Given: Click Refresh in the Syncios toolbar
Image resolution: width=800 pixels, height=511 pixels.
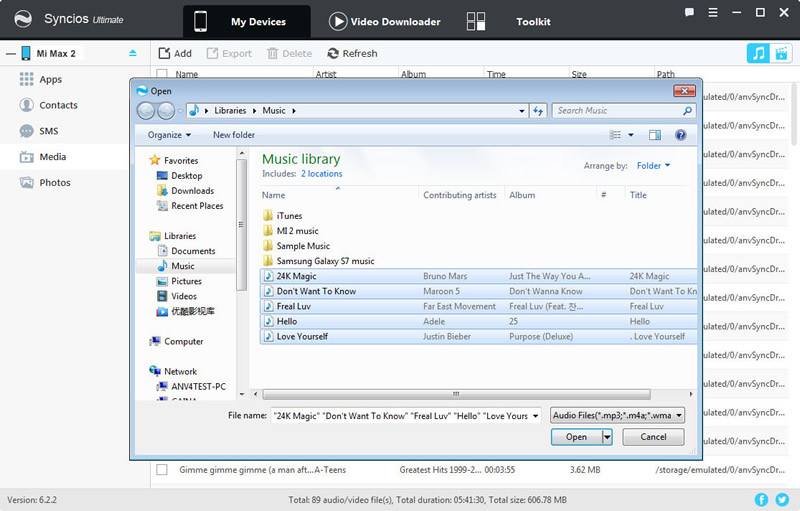Looking at the screenshot, I should [352, 53].
